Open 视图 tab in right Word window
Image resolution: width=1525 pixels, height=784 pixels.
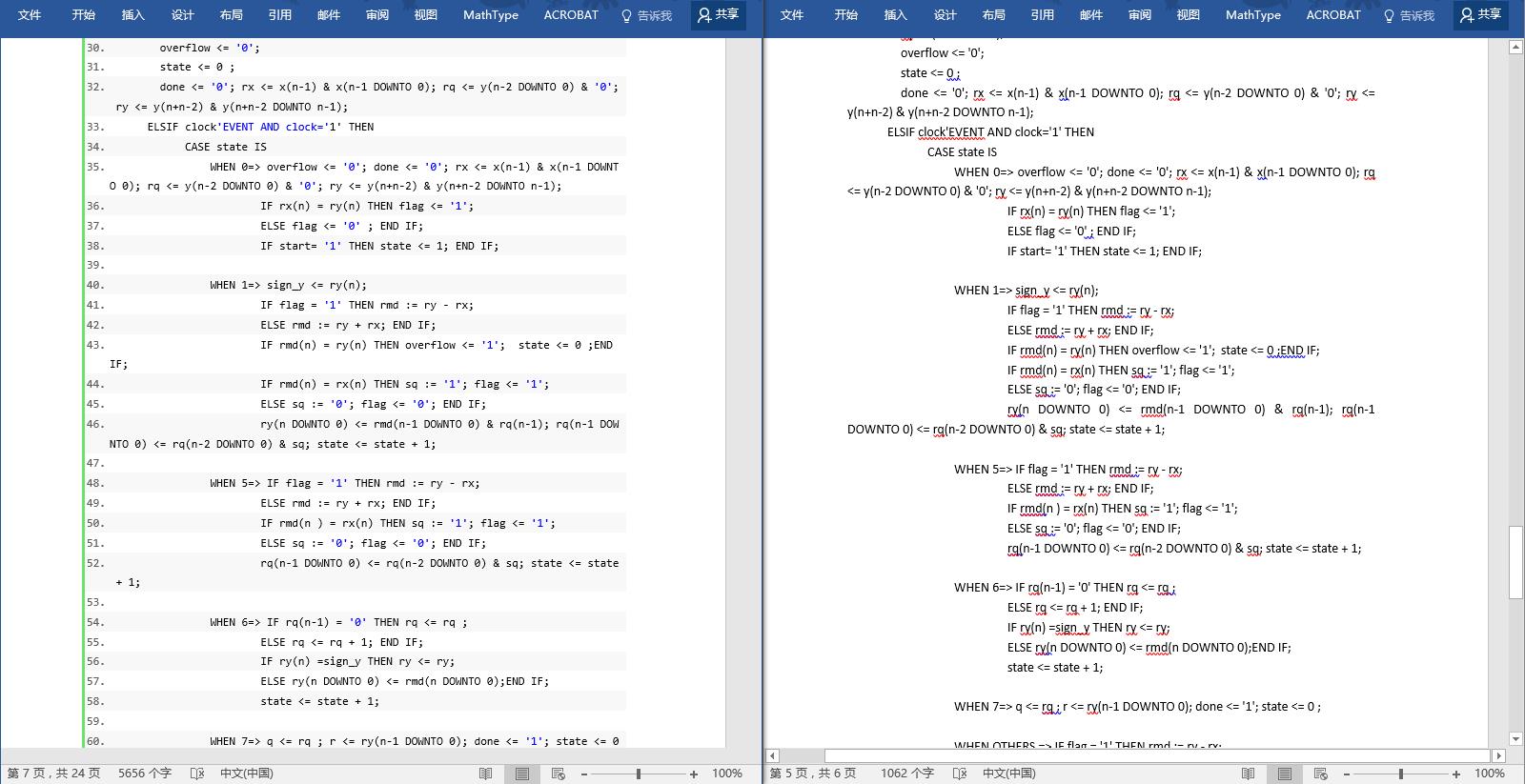(x=1189, y=14)
